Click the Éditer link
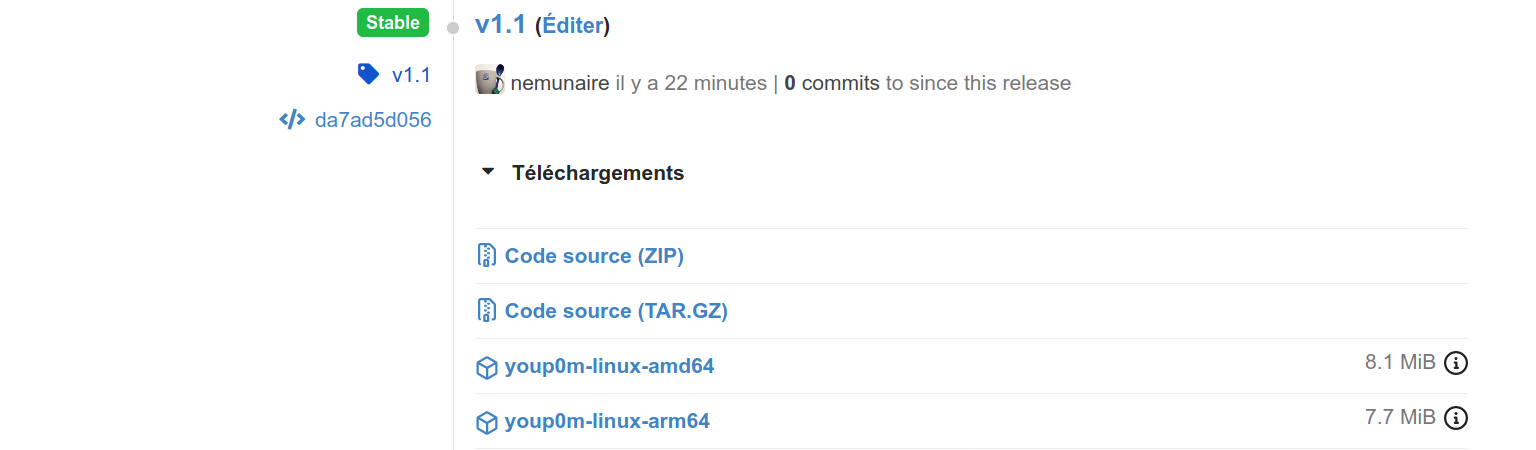The image size is (1536, 450). (573, 26)
